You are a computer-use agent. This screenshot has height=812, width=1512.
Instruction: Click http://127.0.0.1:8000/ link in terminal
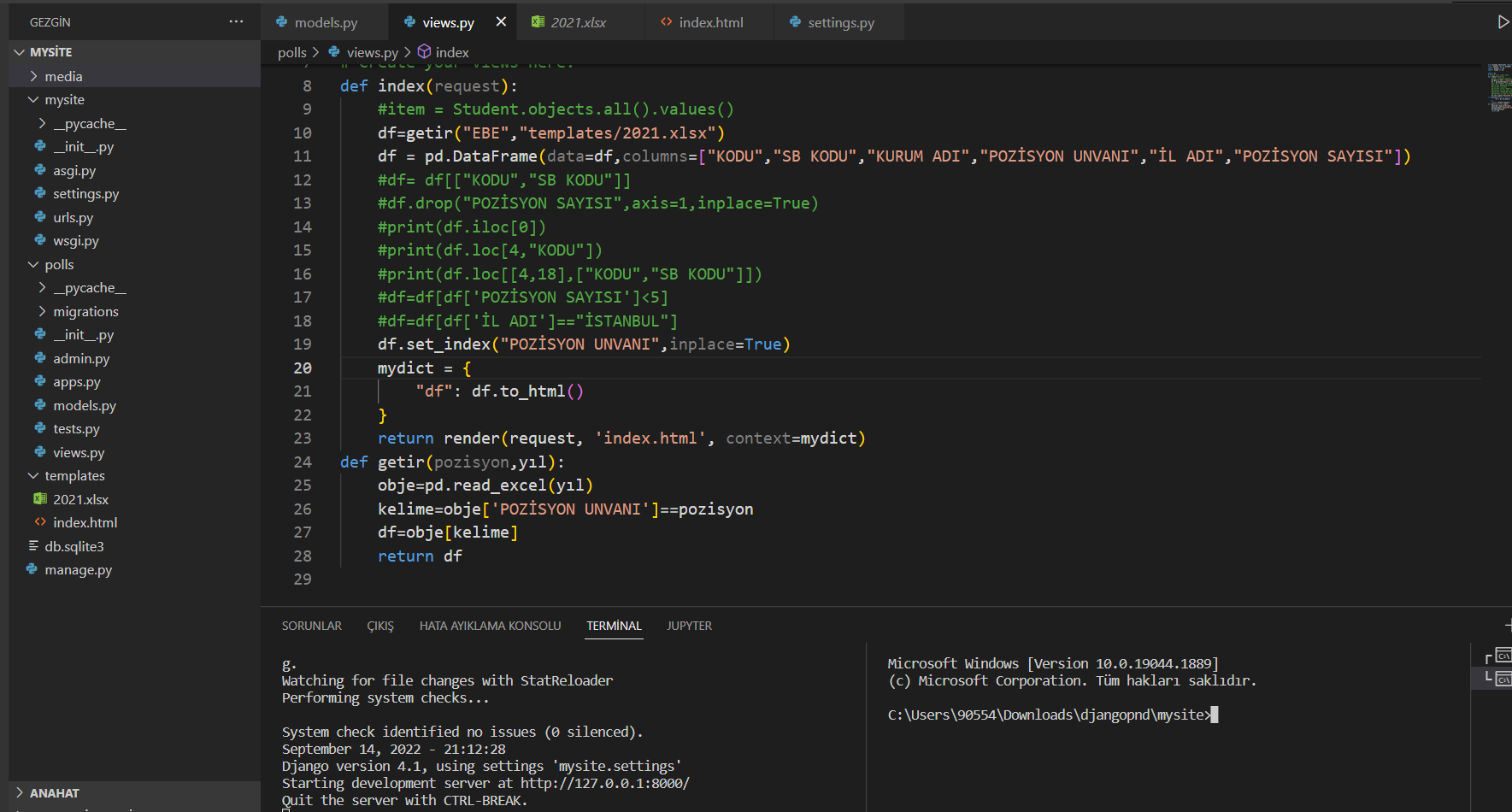[605, 783]
